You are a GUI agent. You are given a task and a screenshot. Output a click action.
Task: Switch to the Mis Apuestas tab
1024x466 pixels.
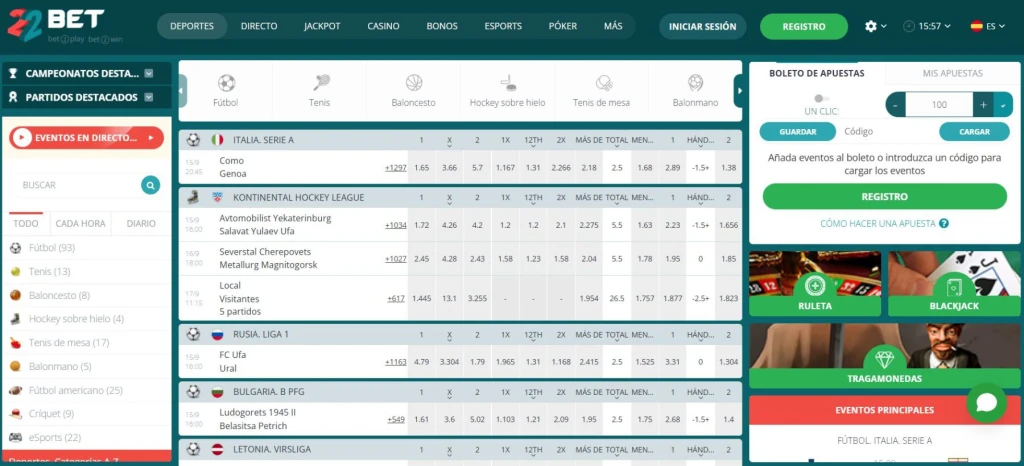click(x=952, y=73)
